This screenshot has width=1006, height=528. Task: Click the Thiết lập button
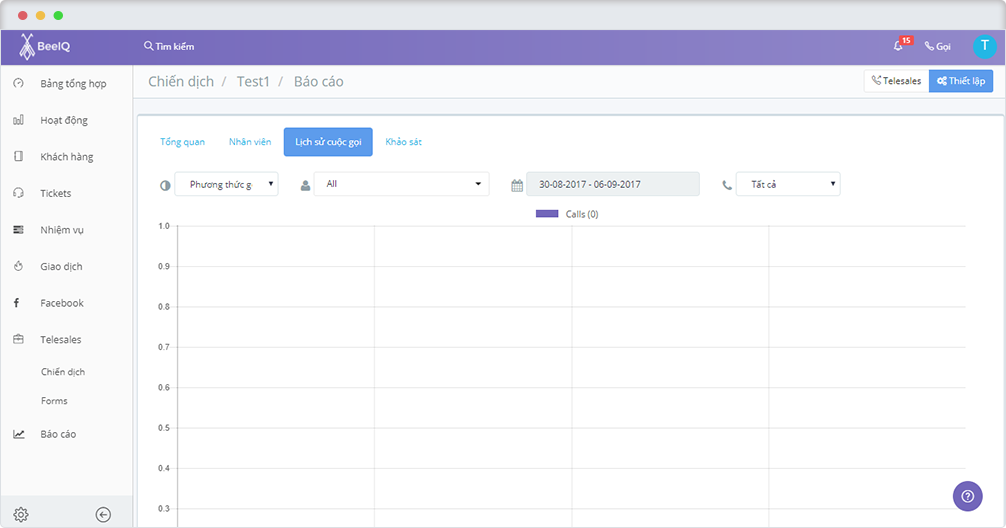click(x=961, y=81)
